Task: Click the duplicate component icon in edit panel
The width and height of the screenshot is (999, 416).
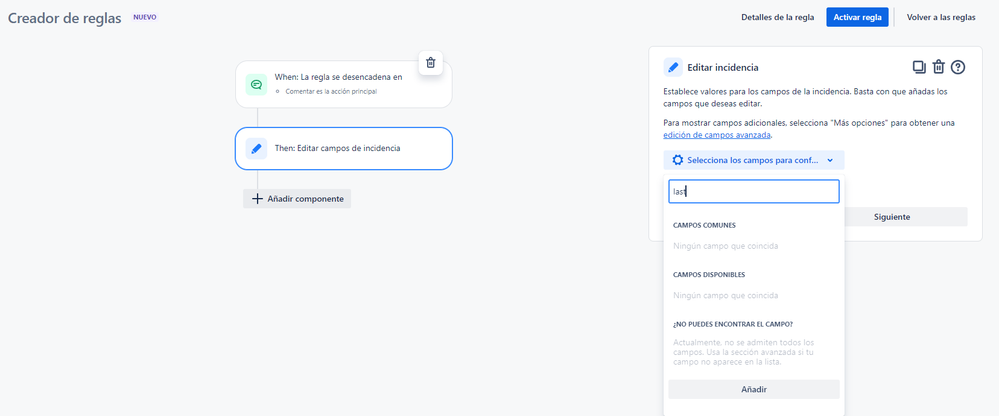Action: pyautogui.click(x=919, y=67)
